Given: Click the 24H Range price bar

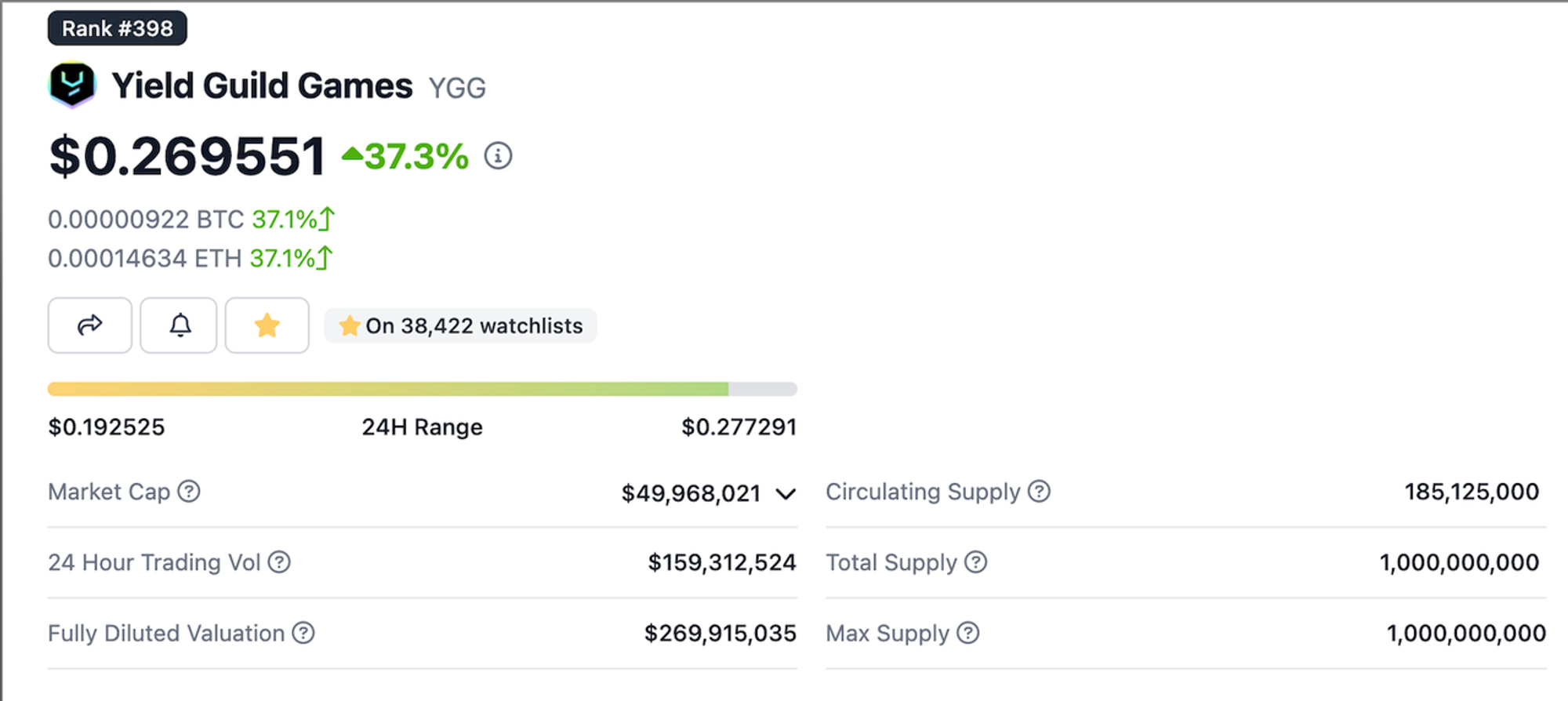Looking at the screenshot, I should pyautogui.click(x=422, y=389).
